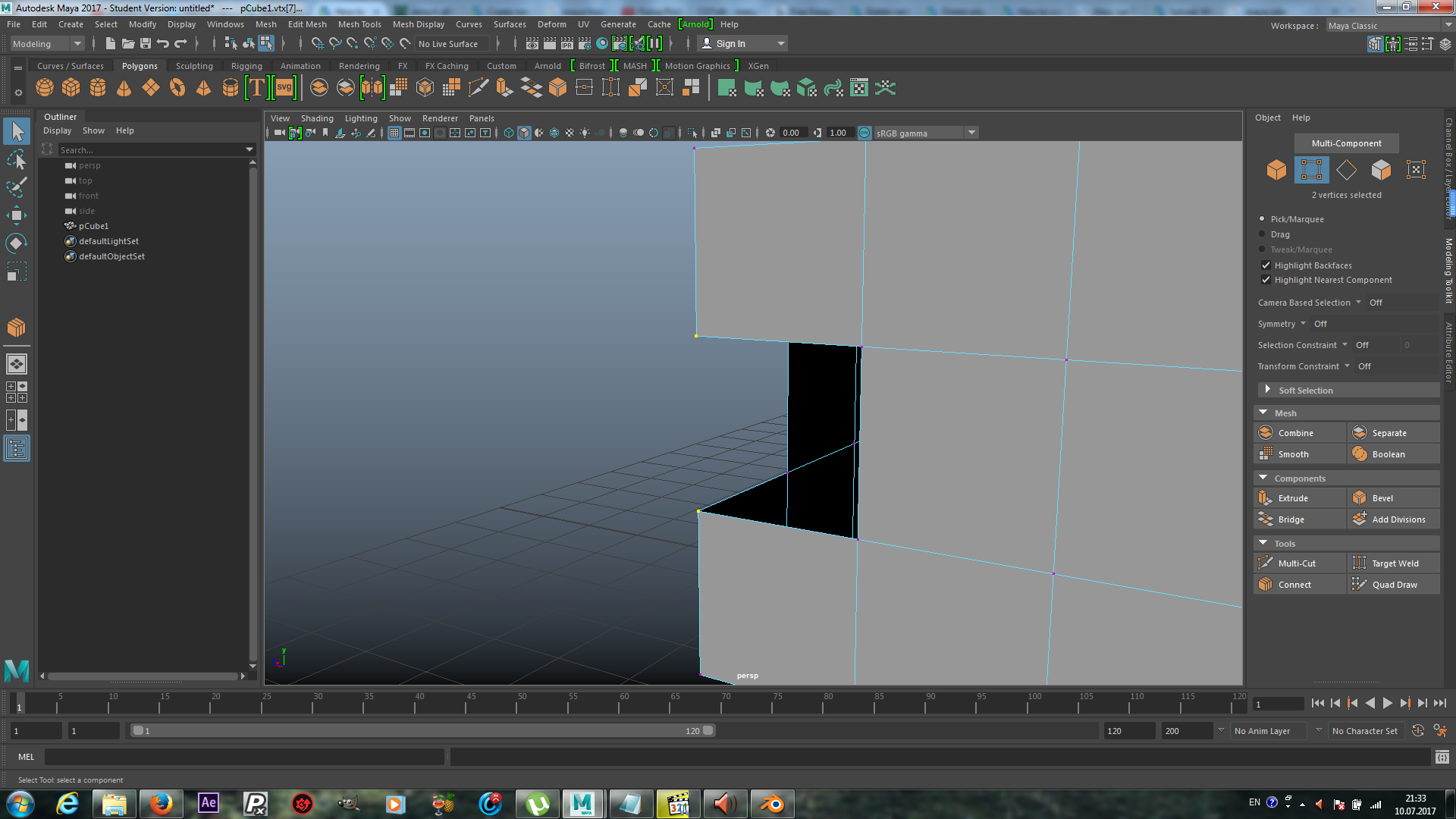Open the Outliner Display menu
Screen dimensions: 1456x819
[x=57, y=130]
